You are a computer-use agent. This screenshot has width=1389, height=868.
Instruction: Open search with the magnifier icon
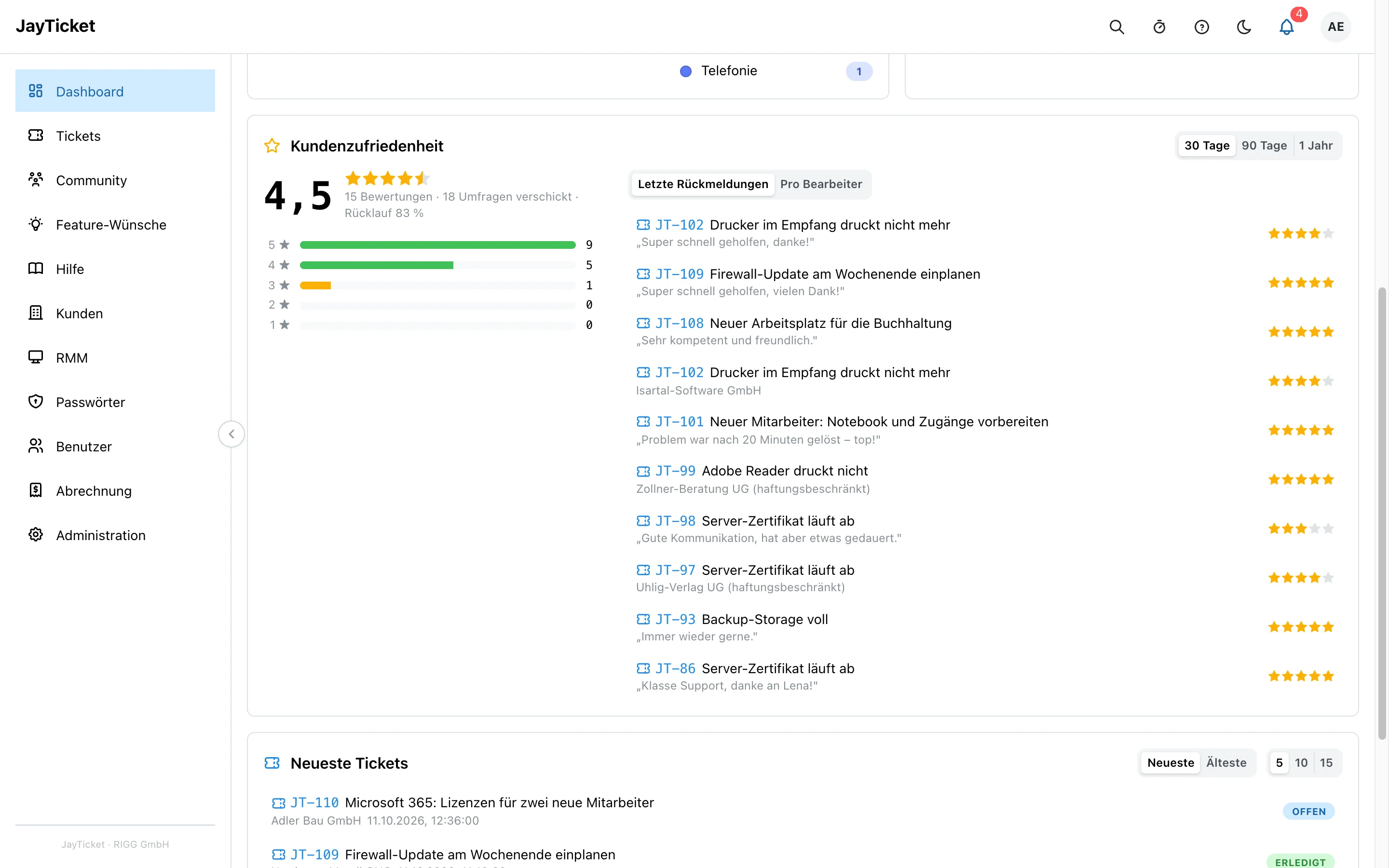[1117, 27]
